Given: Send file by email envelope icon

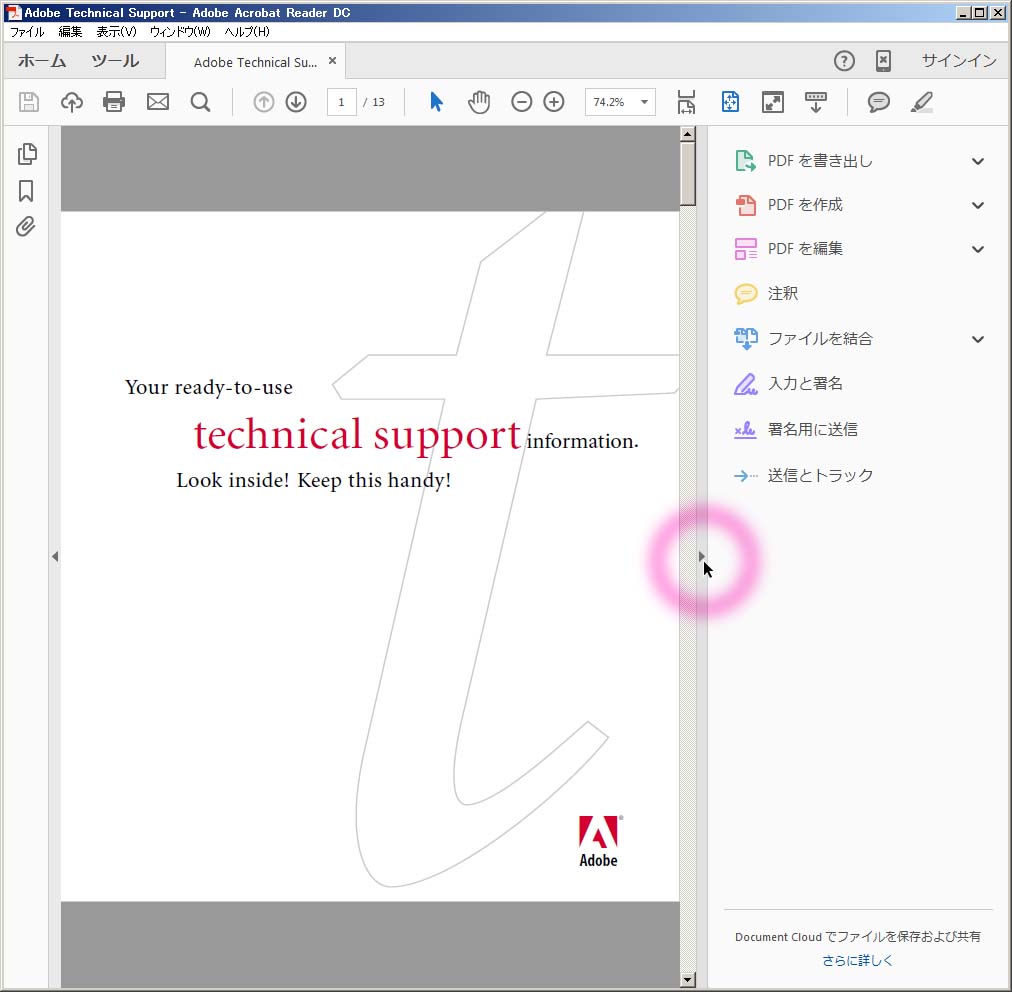Looking at the screenshot, I should pyautogui.click(x=157, y=102).
